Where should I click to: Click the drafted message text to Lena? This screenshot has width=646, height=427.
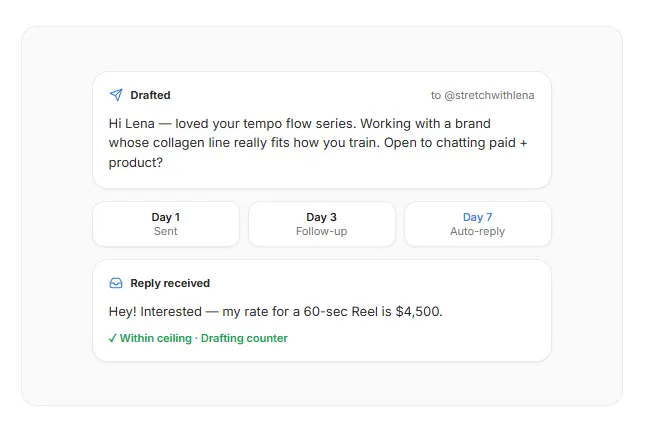[x=318, y=143]
